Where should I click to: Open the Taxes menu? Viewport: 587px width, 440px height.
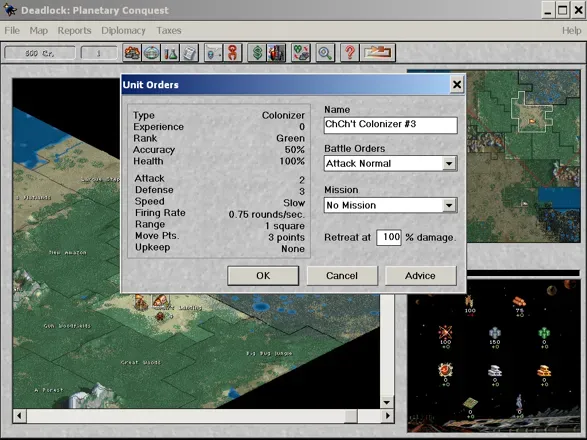coord(169,30)
